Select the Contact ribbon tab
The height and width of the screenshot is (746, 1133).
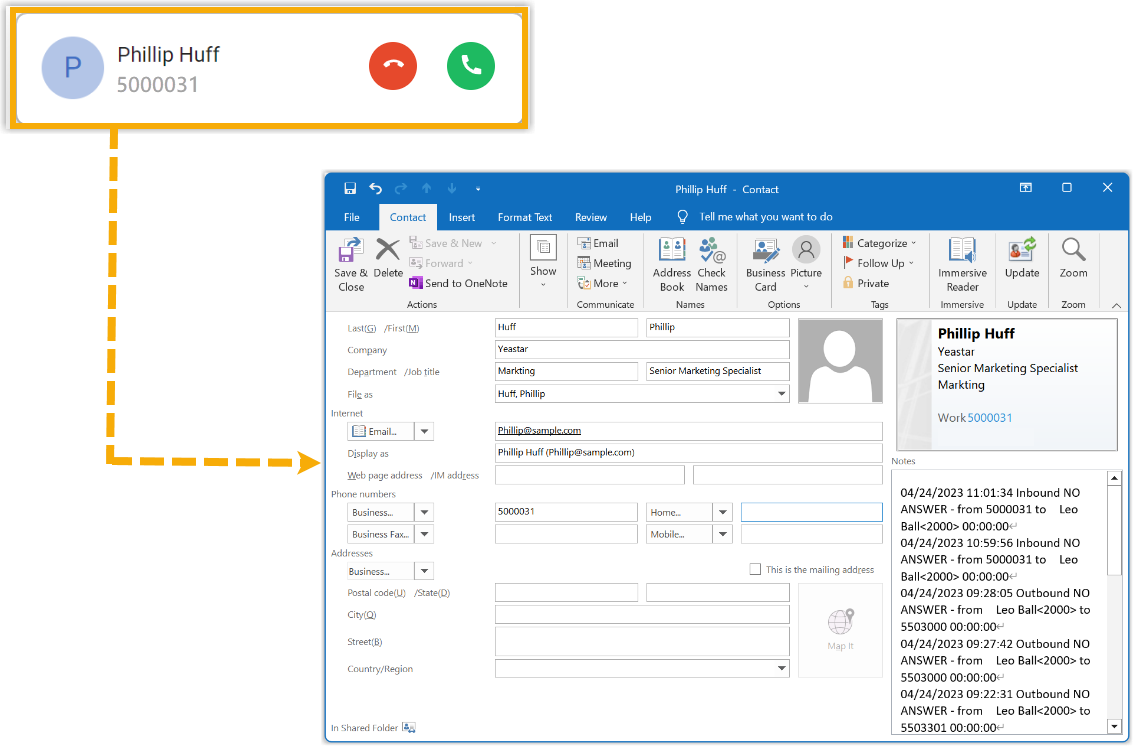[x=408, y=217]
